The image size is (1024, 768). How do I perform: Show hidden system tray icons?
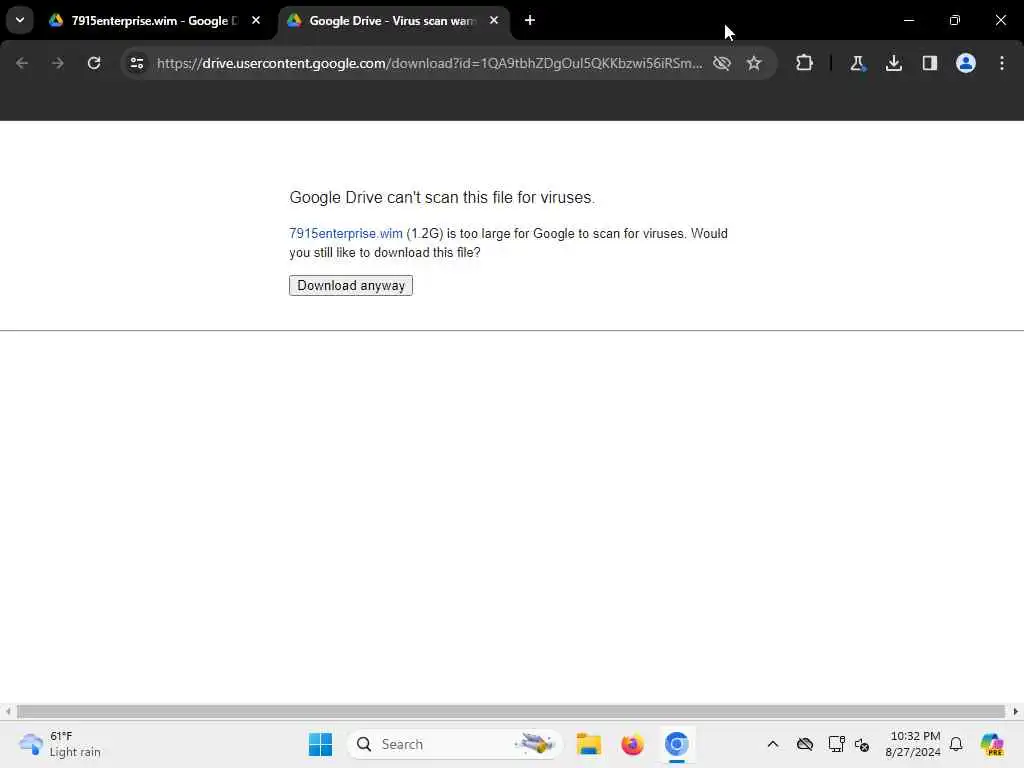(773, 744)
